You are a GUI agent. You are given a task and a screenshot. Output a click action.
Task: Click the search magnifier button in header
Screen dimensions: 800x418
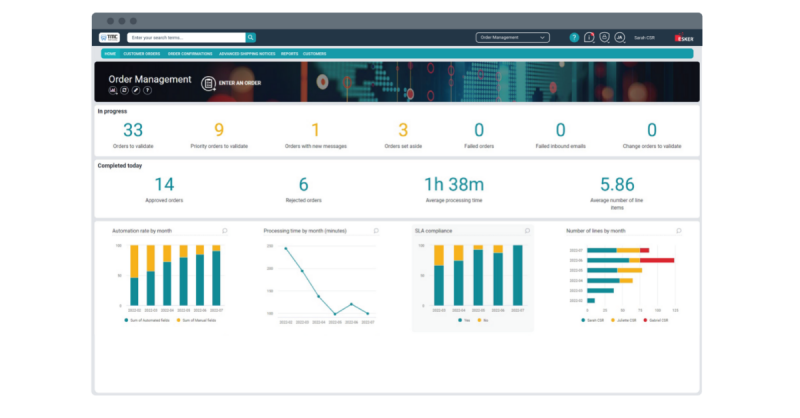(x=251, y=37)
